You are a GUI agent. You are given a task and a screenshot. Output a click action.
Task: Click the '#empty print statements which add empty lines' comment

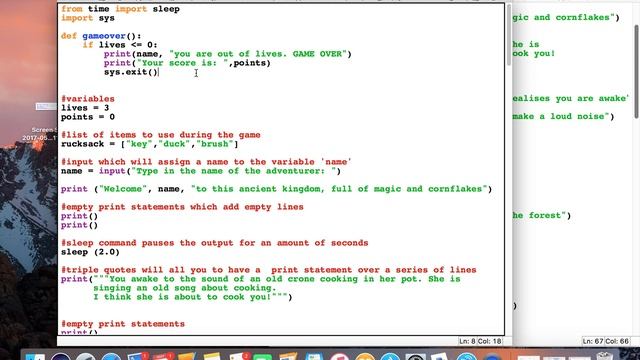182,207
